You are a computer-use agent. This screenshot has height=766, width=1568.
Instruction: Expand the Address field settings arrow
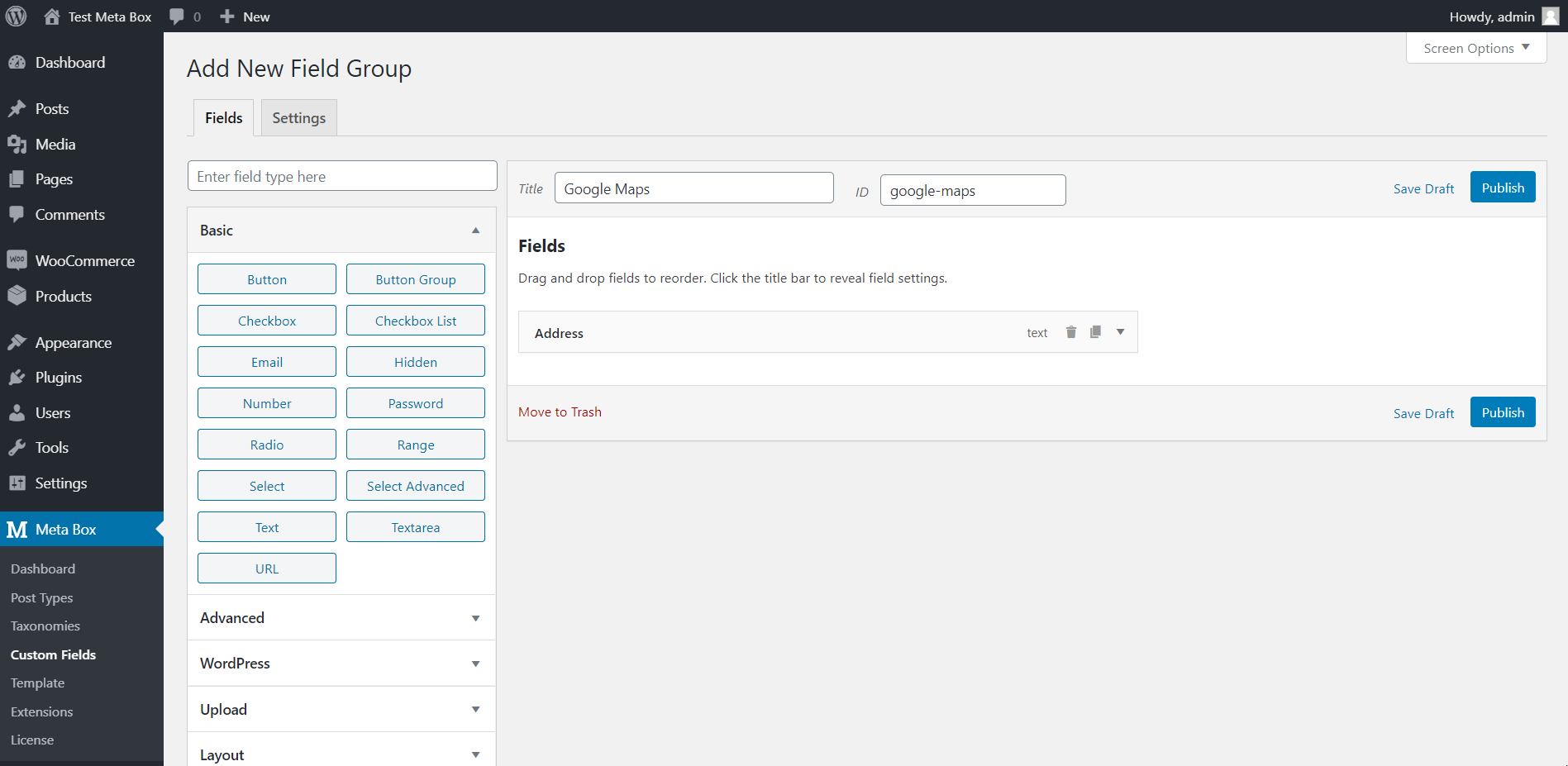point(1121,332)
